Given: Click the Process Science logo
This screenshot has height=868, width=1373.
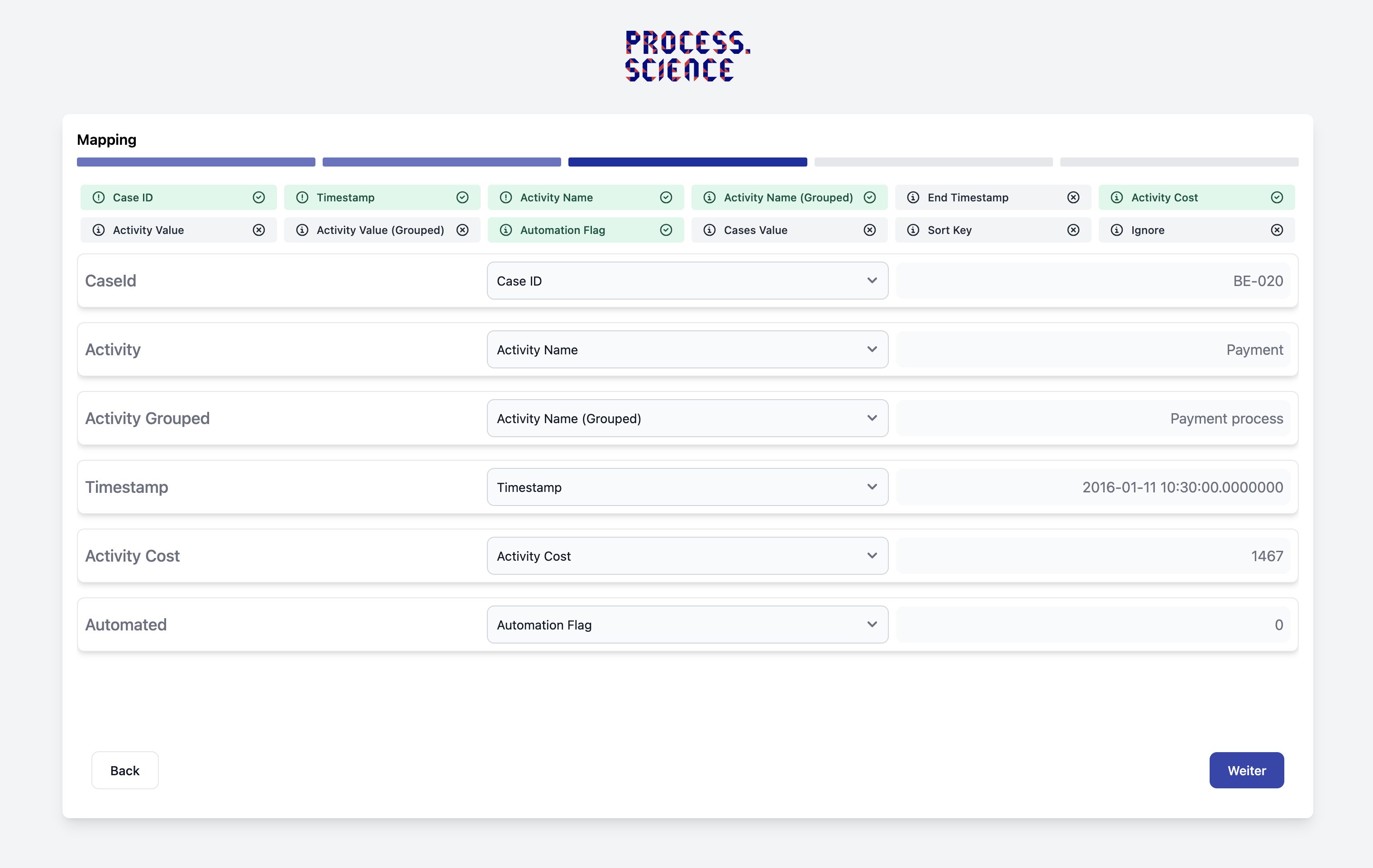Looking at the screenshot, I should [687, 56].
